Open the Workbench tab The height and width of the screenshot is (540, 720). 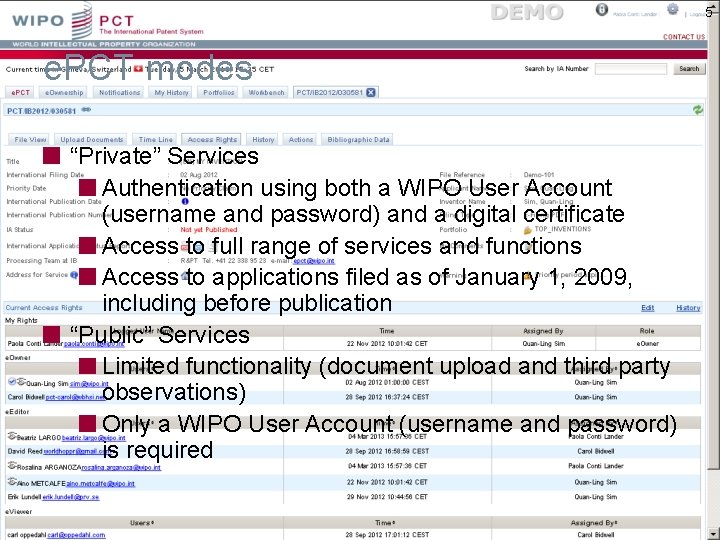pos(266,92)
